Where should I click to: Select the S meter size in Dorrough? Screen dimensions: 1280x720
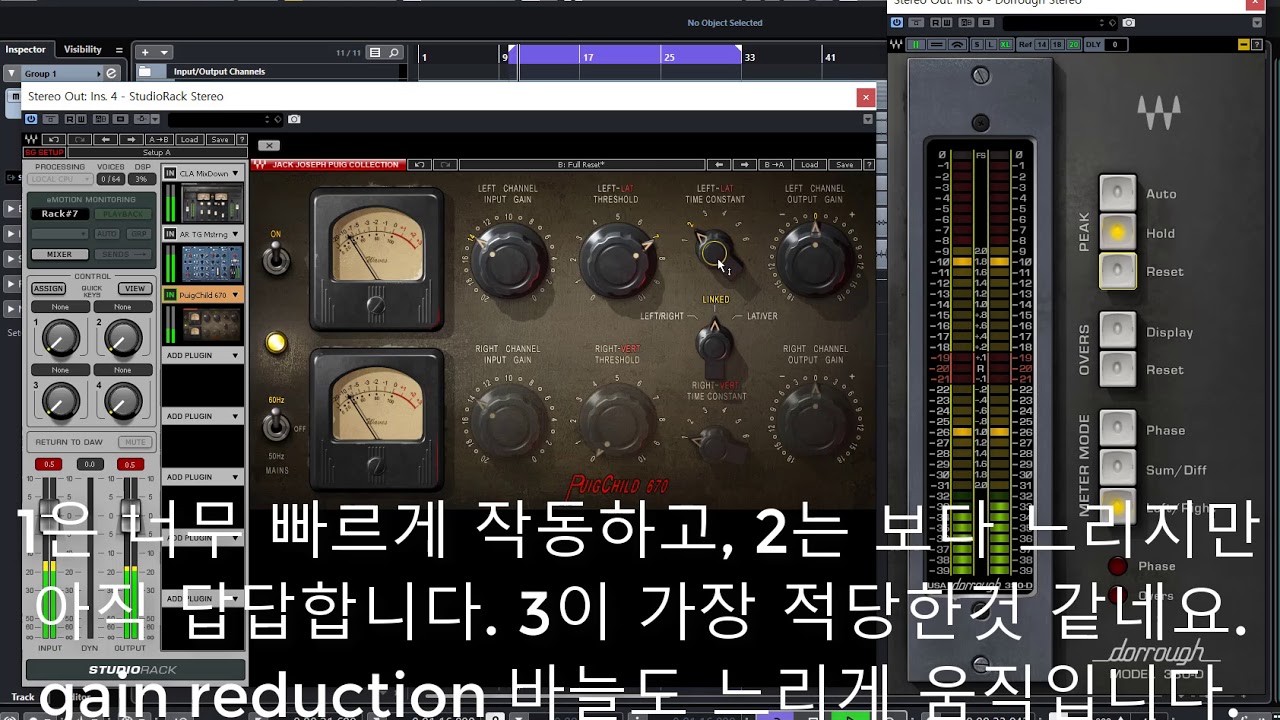[x=977, y=44]
